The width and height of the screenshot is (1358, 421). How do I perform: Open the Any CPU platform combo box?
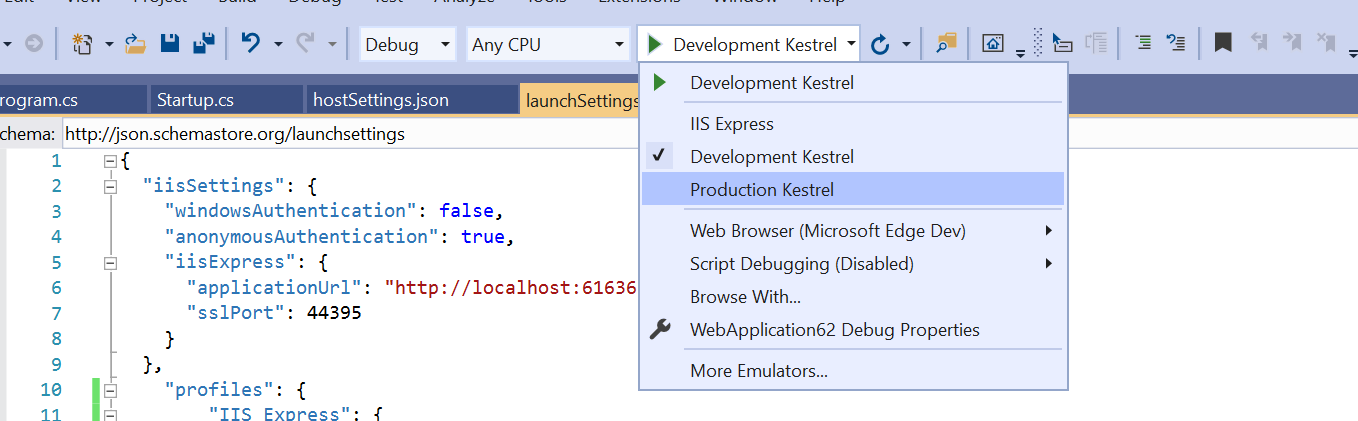tap(548, 45)
